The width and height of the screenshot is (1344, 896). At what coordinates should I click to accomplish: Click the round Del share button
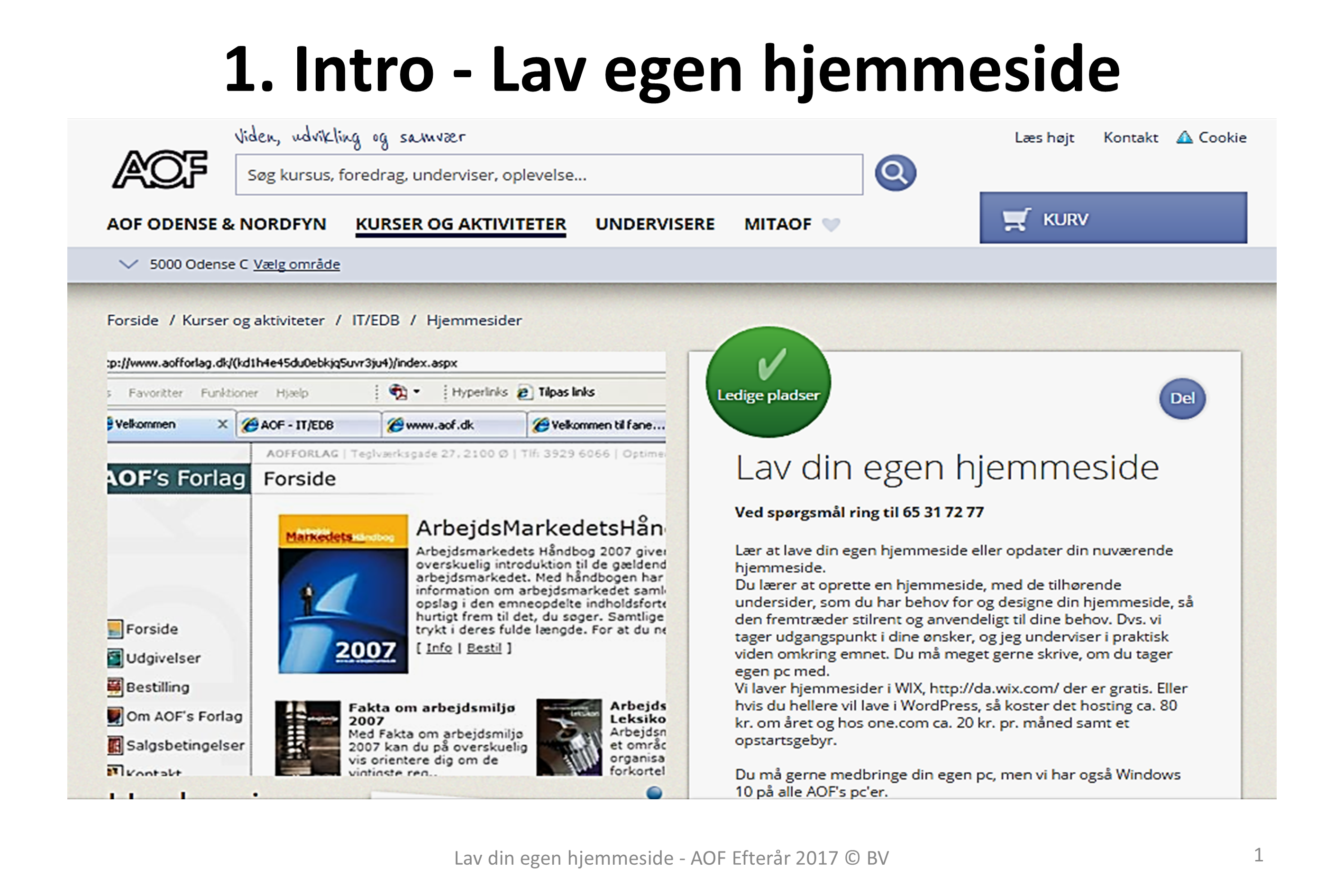(1182, 398)
